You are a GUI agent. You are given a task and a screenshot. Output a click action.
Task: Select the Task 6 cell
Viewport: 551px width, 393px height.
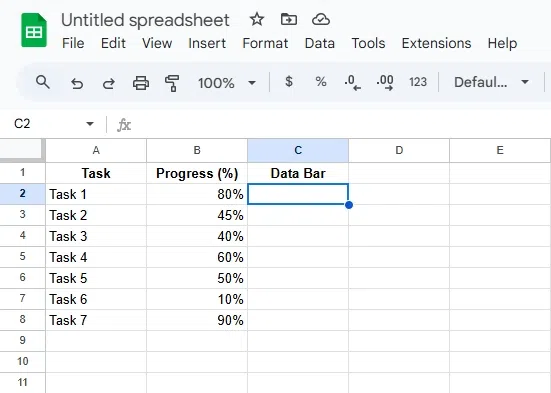[96, 299]
